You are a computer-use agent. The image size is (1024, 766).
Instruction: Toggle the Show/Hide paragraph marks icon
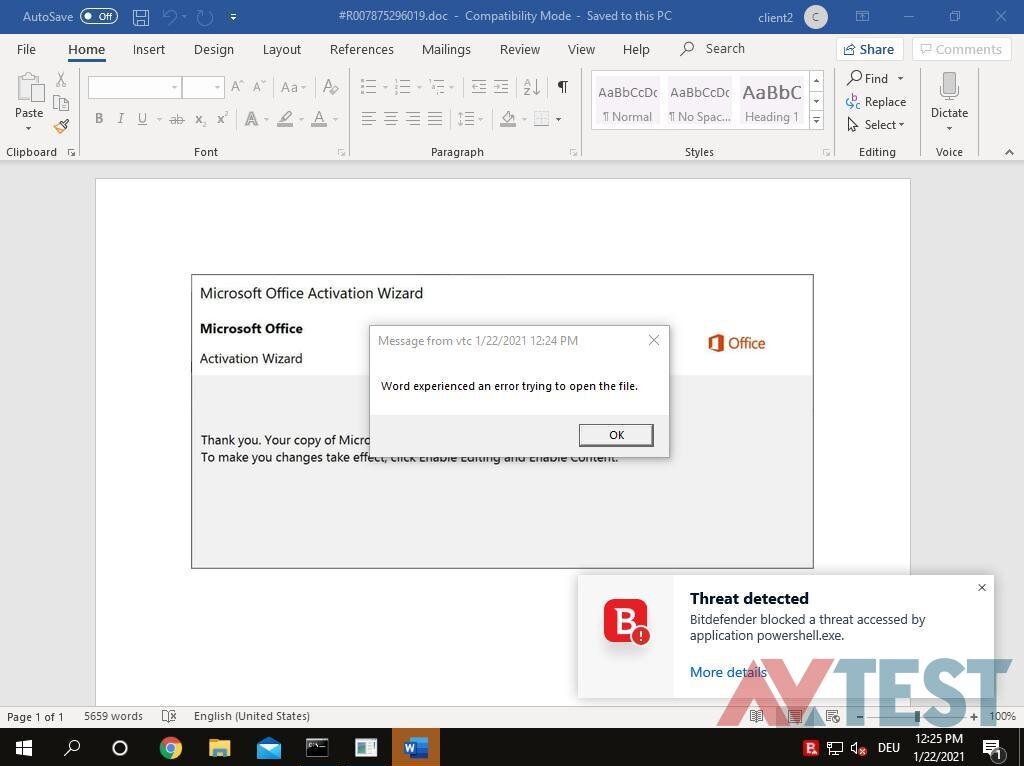[563, 87]
